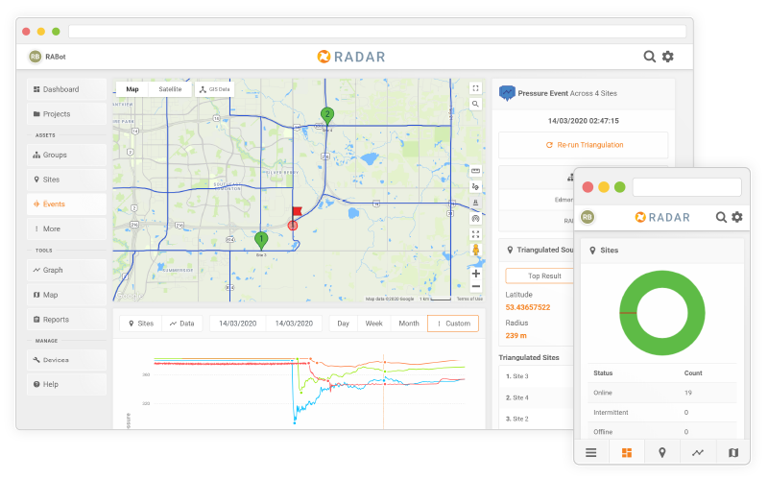Open the location pin tab in mobile bar

662,453
